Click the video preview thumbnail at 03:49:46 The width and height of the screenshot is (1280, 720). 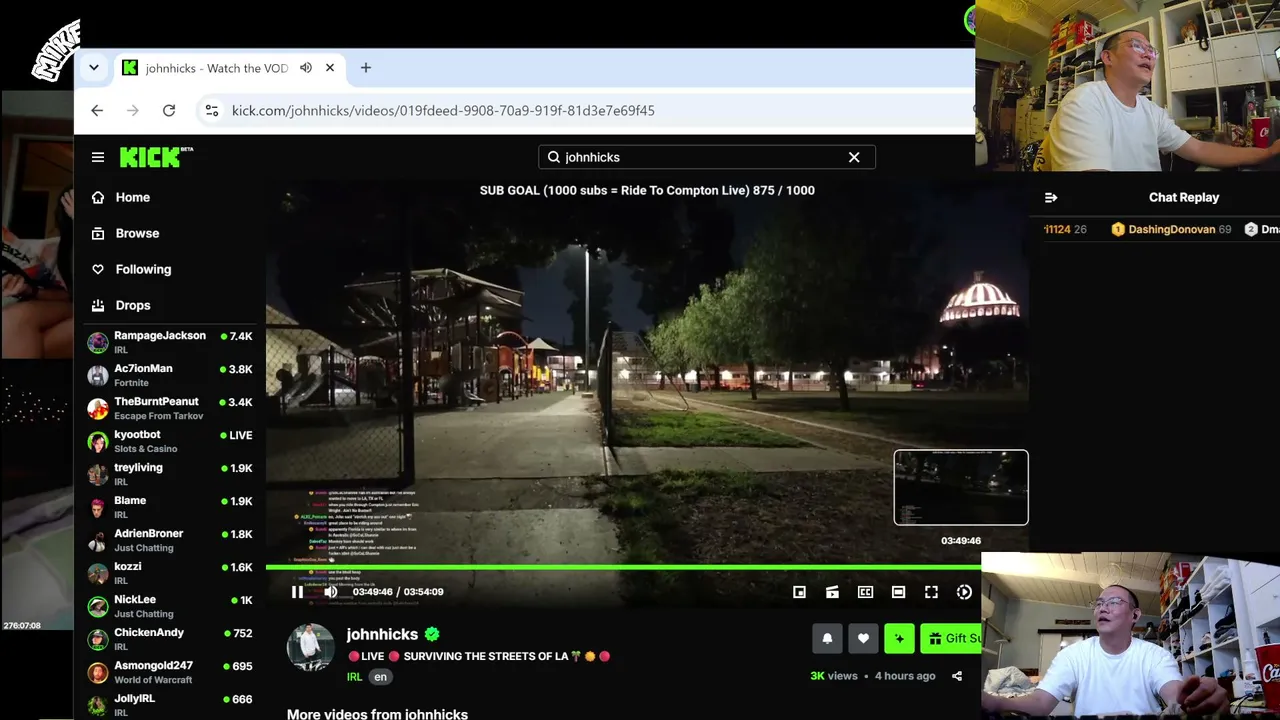pos(961,487)
